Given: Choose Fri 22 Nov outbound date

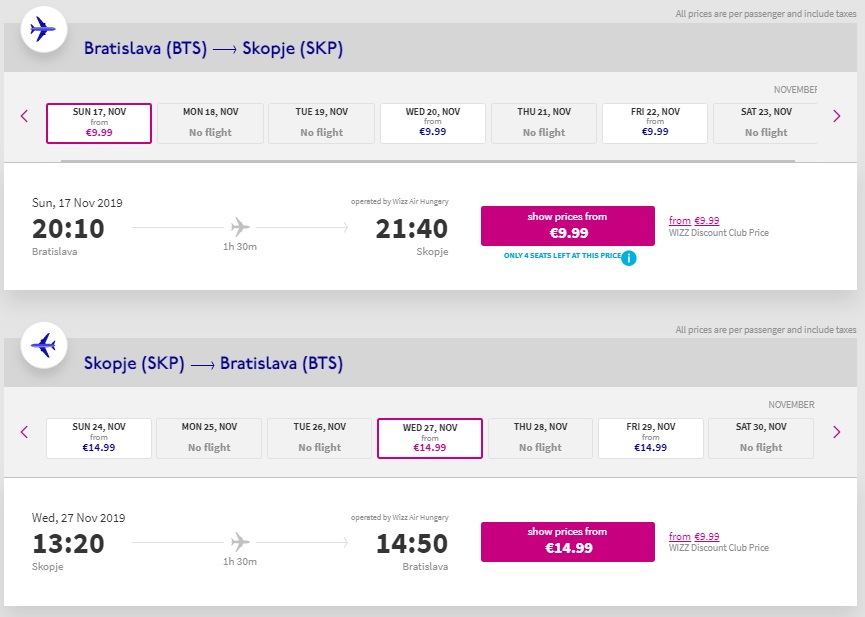Looking at the screenshot, I should [655, 123].
